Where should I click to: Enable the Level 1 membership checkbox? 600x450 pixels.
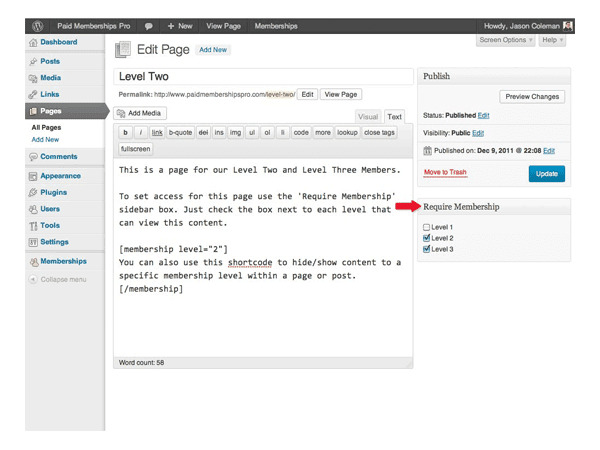click(427, 227)
